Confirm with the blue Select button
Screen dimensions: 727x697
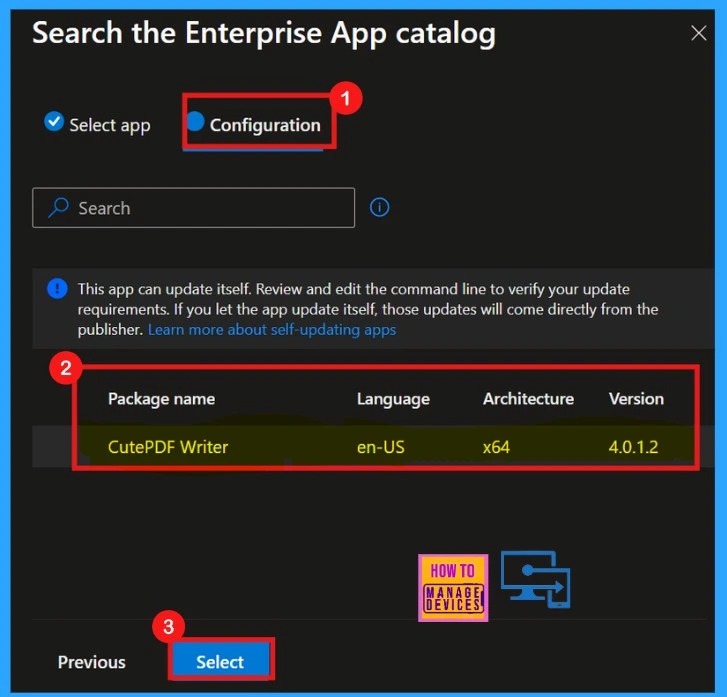click(x=220, y=660)
